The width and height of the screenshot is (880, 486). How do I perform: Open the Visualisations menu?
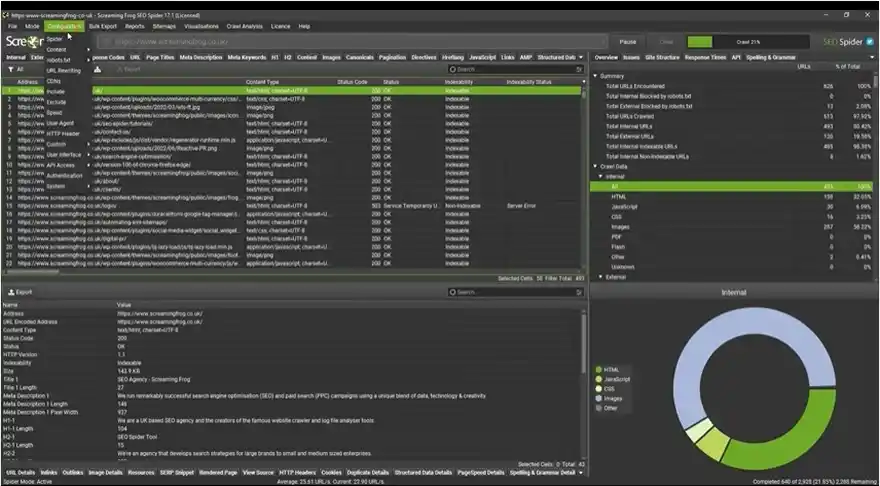[201, 26]
